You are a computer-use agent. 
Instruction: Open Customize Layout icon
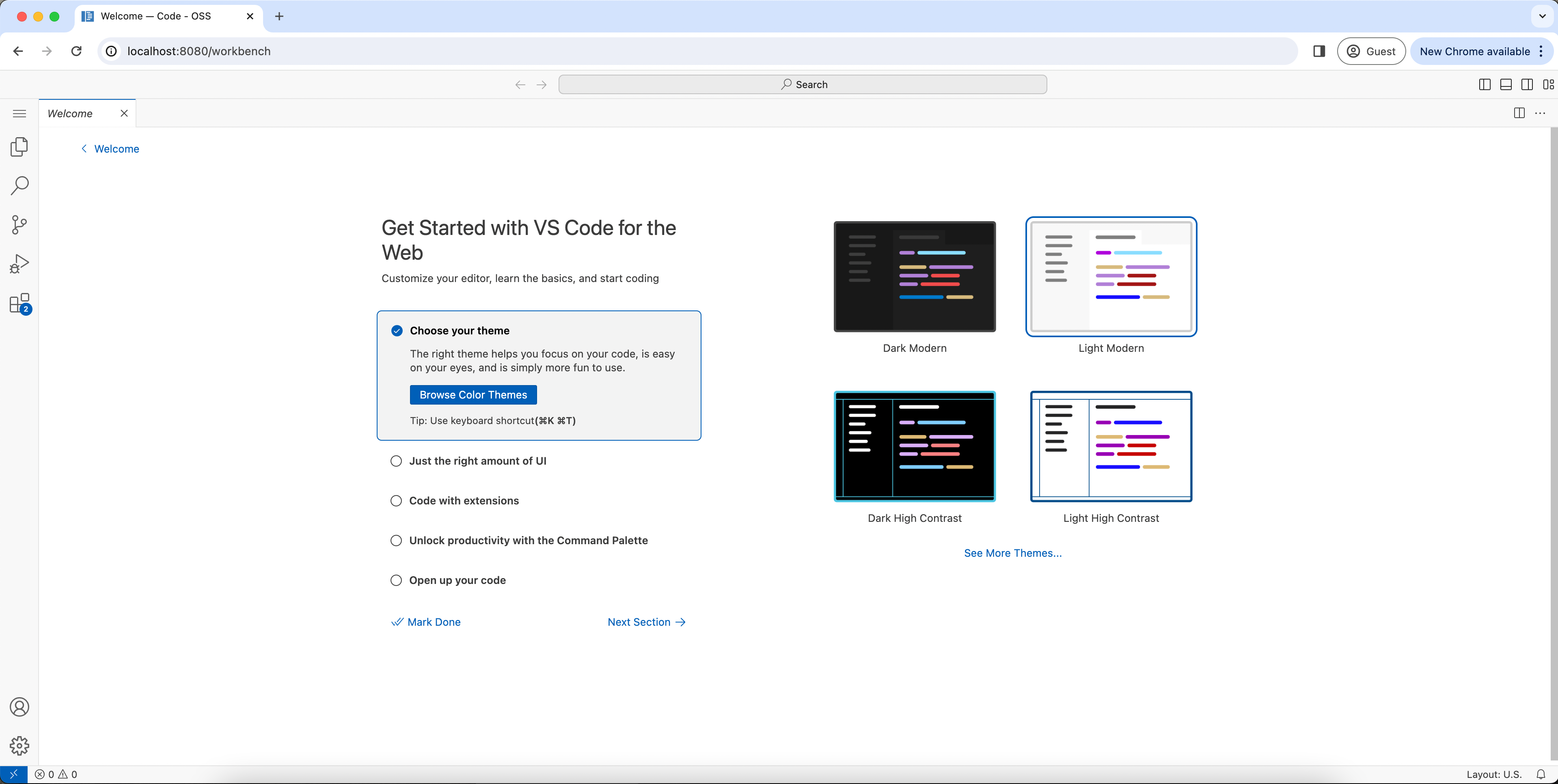[1548, 85]
